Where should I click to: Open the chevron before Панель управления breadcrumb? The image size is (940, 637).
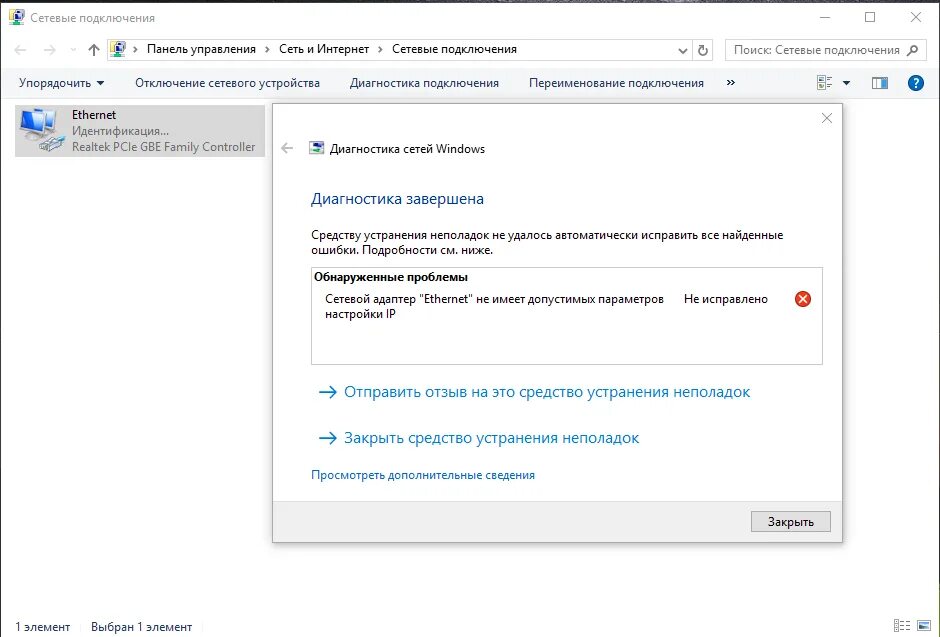click(135, 49)
